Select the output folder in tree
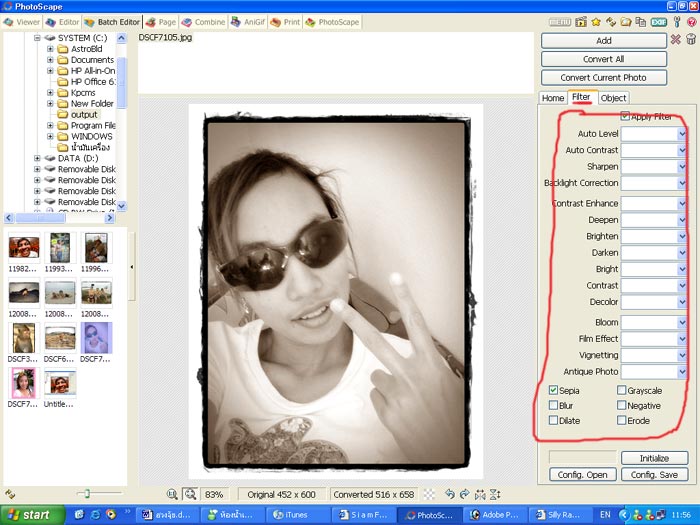This screenshot has width=700, height=525. pos(84,115)
